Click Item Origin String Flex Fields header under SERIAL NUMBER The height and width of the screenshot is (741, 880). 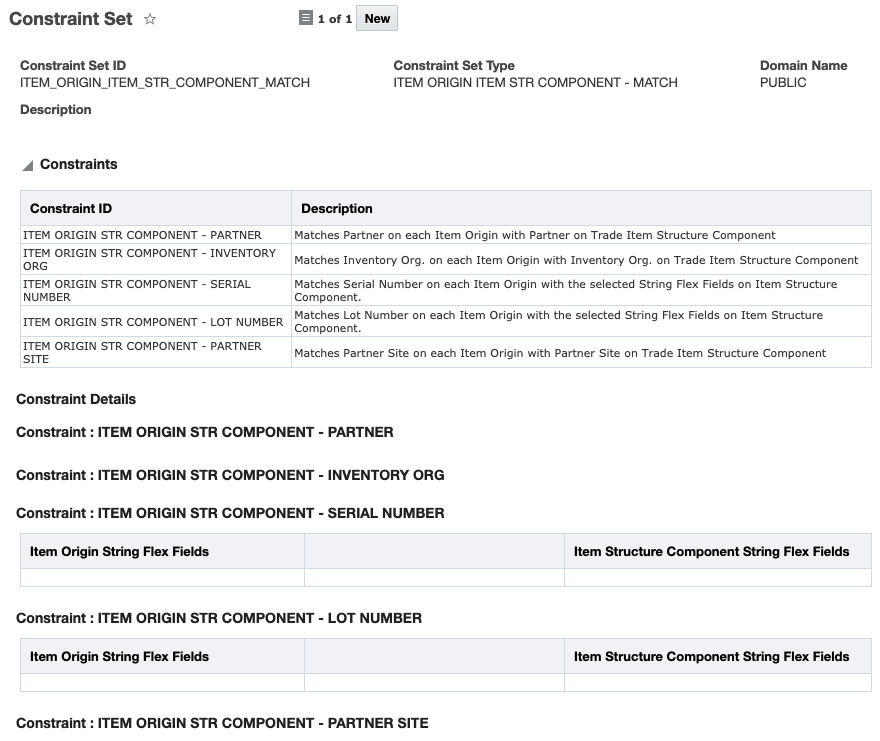pos(120,551)
